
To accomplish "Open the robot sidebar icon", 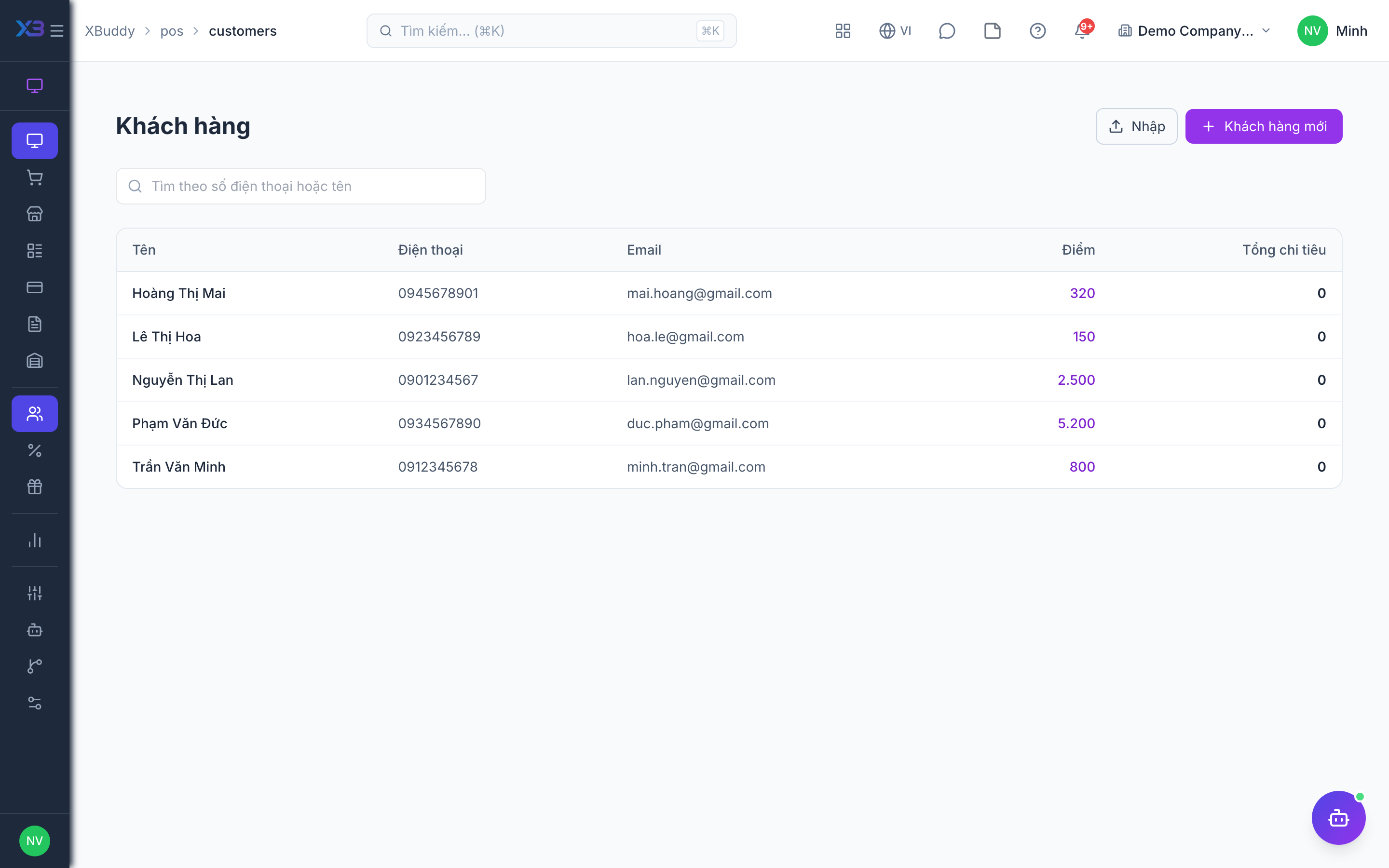I will click(x=34, y=630).
